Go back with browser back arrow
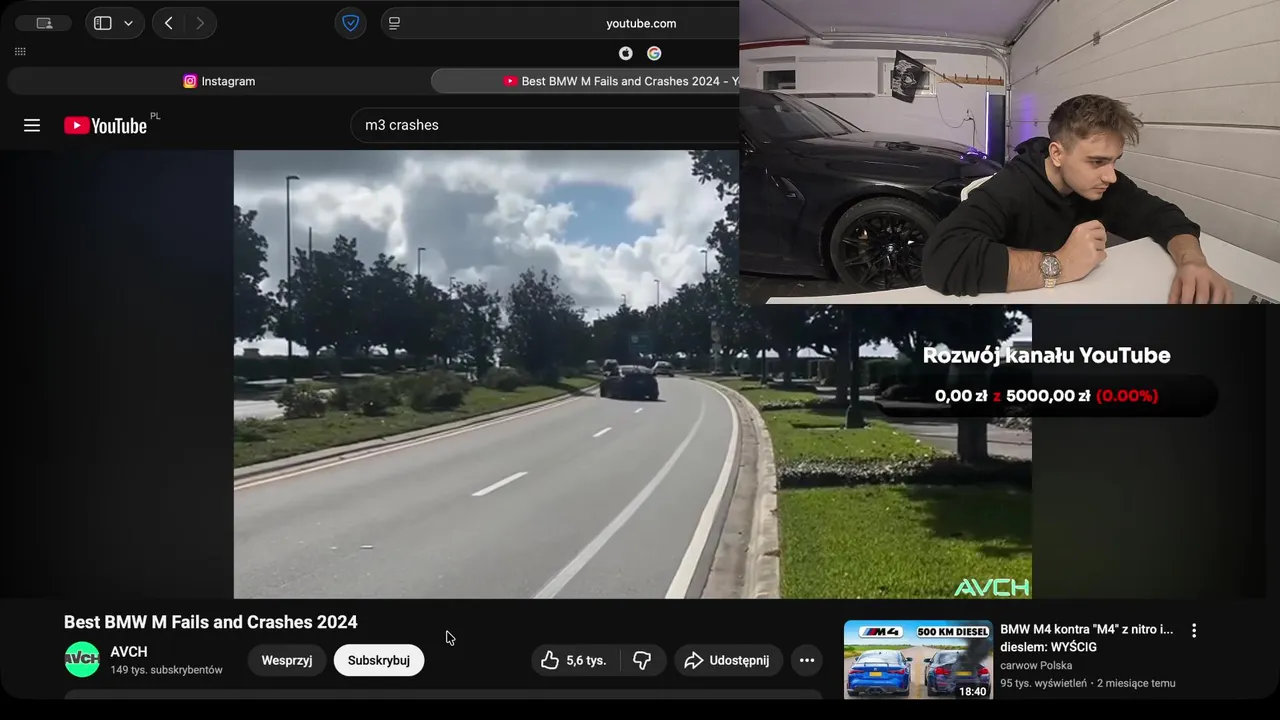Screen dimensions: 1280x720 coord(168,23)
